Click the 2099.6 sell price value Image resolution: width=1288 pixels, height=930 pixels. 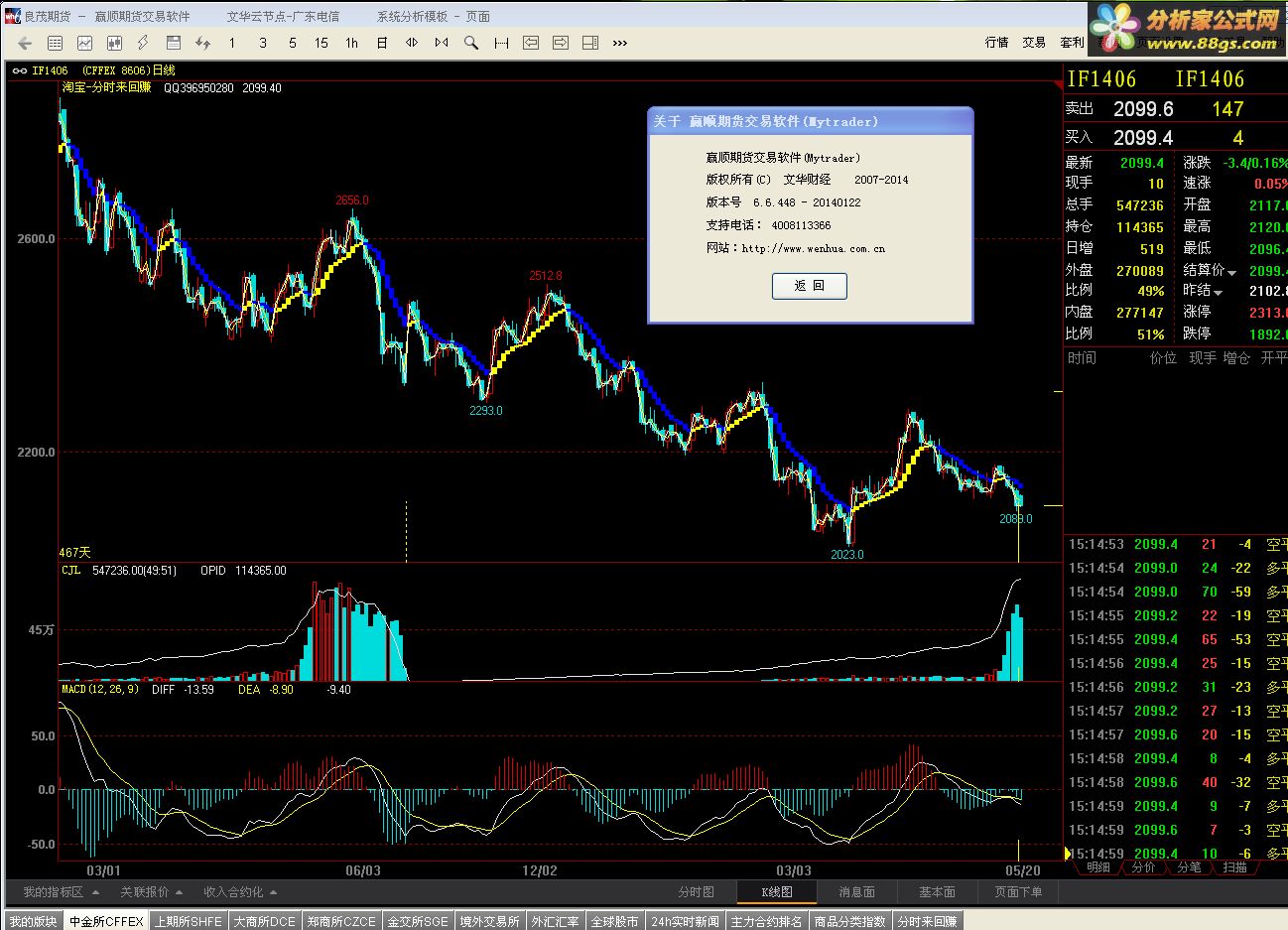point(1143,109)
